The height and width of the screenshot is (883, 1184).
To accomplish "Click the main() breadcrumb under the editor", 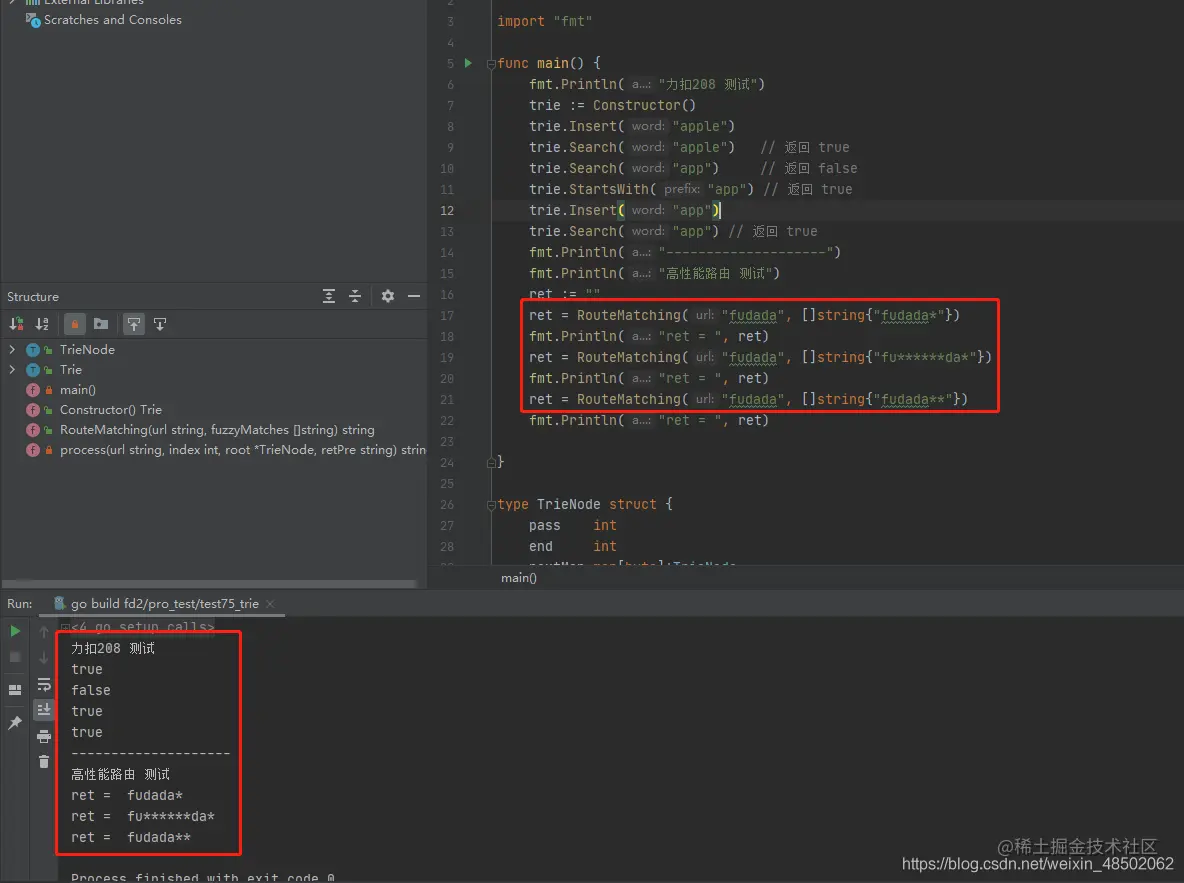I will pyautogui.click(x=519, y=578).
